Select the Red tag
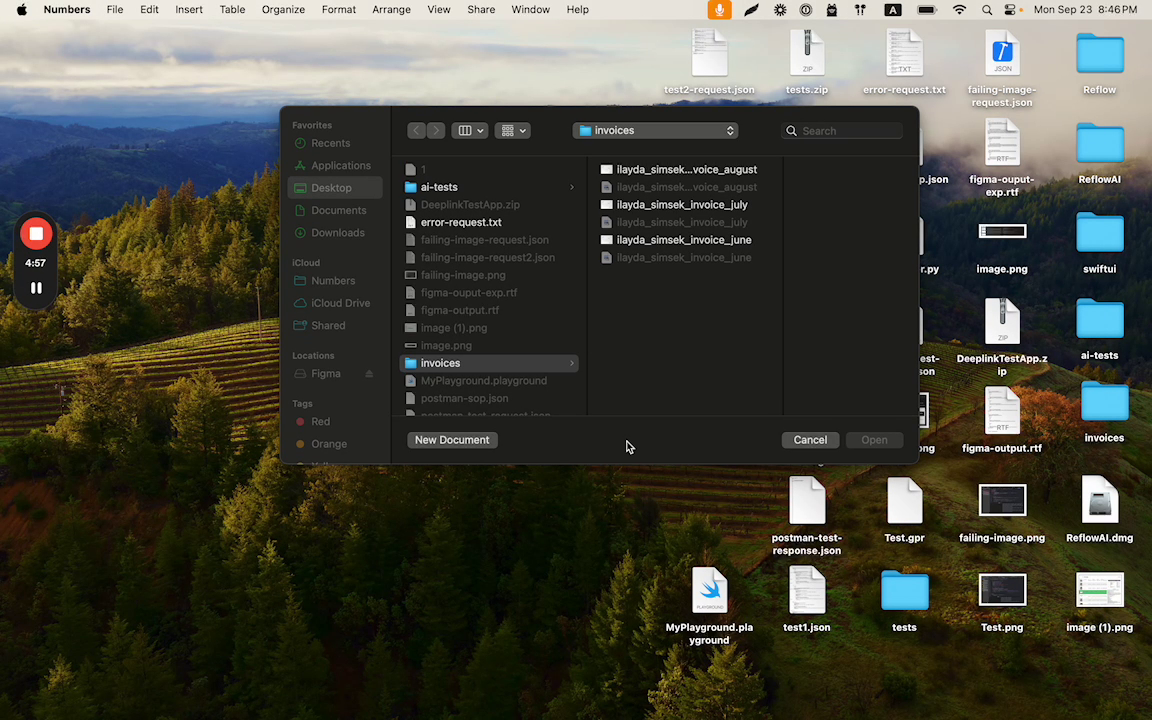This screenshot has width=1152, height=720. click(x=320, y=422)
